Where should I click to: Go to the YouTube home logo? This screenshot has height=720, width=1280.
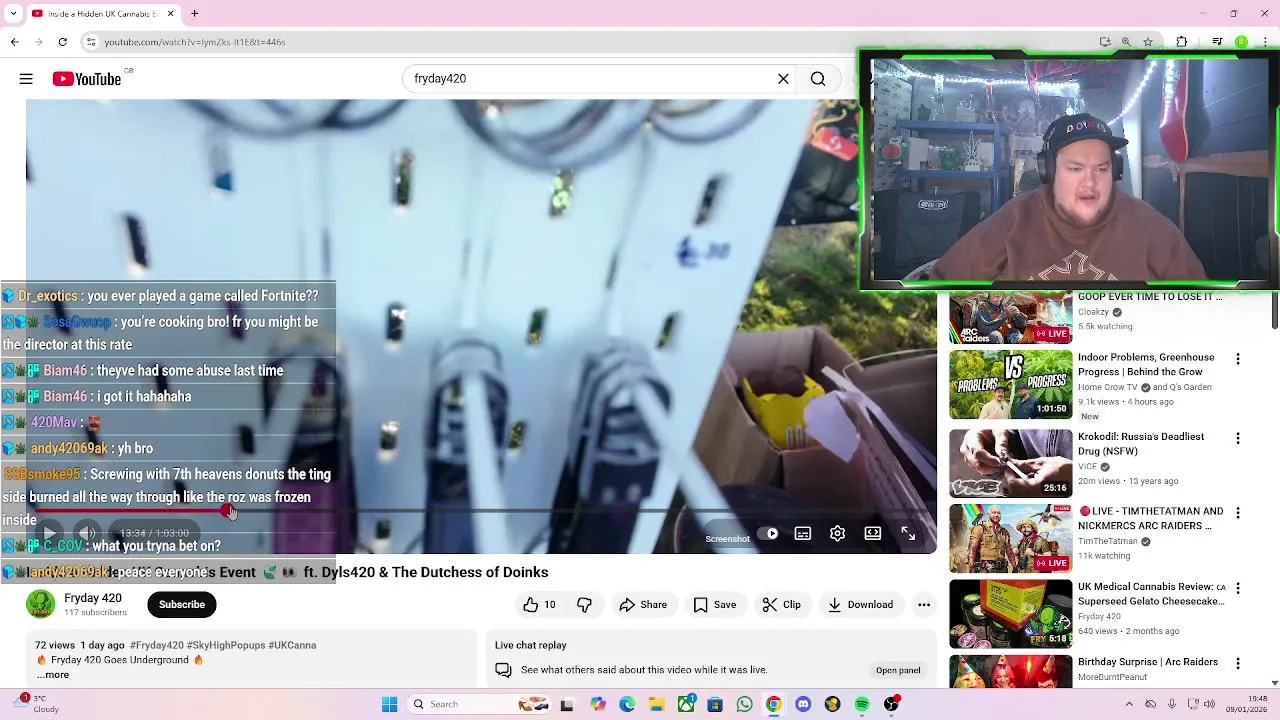[x=87, y=79]
